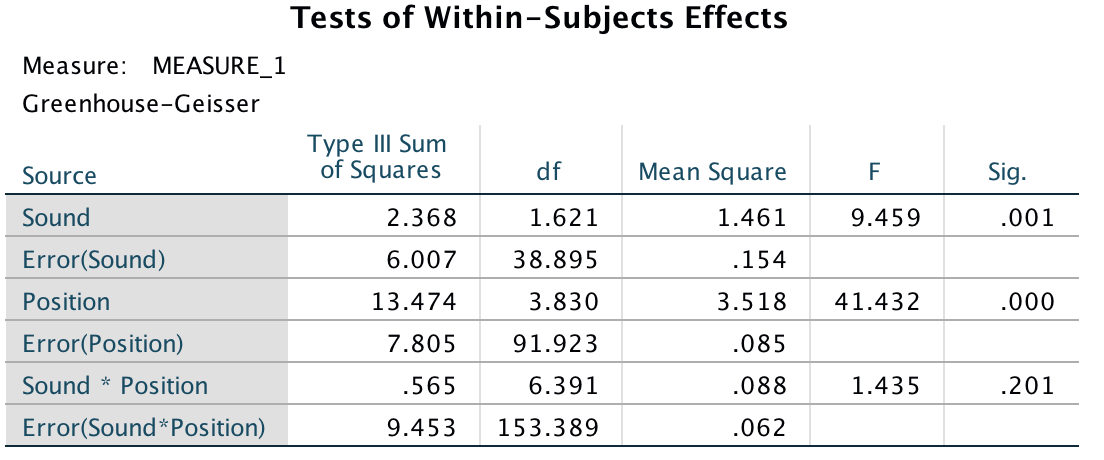Select the Sig. value .201 cell

click(1027, 386)
